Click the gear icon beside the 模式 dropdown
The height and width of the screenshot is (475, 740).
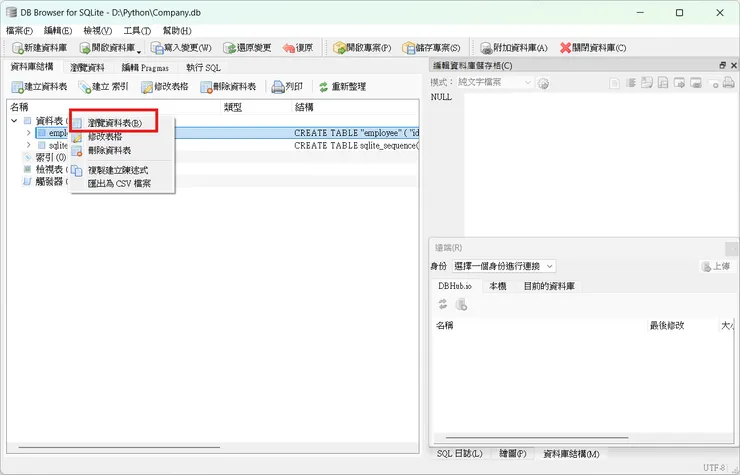tap(544, 84)
